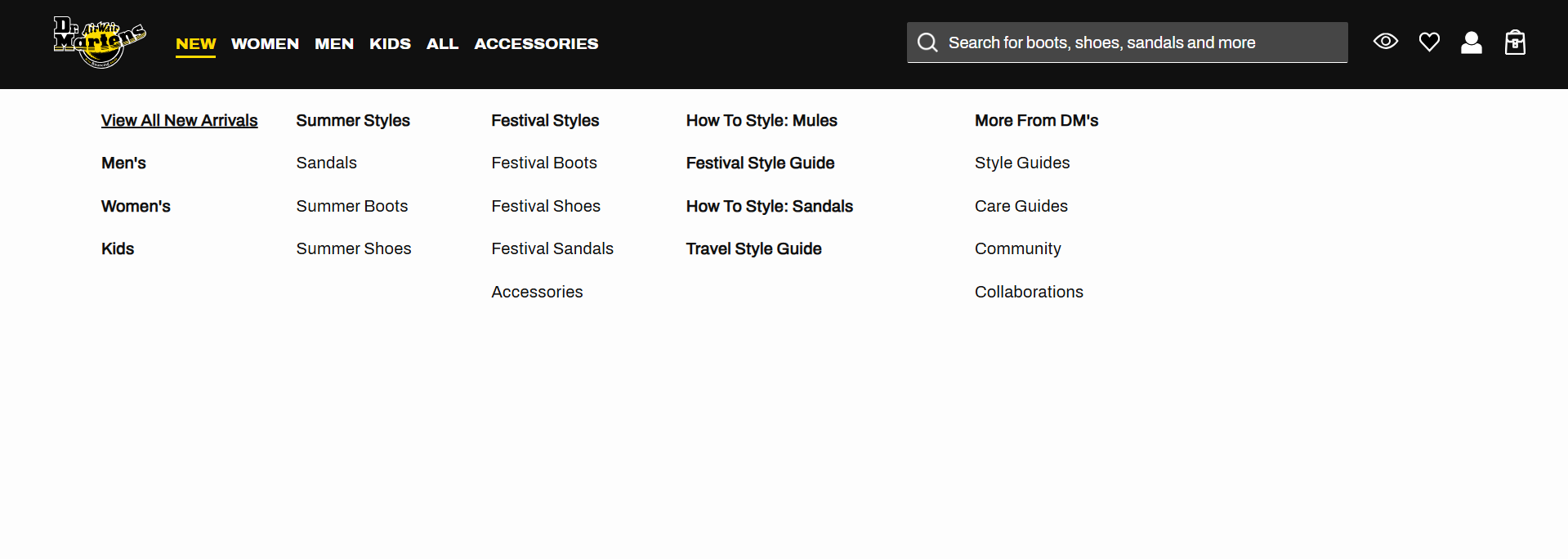Expand the ACCESSORIES navigation menu

536,43
